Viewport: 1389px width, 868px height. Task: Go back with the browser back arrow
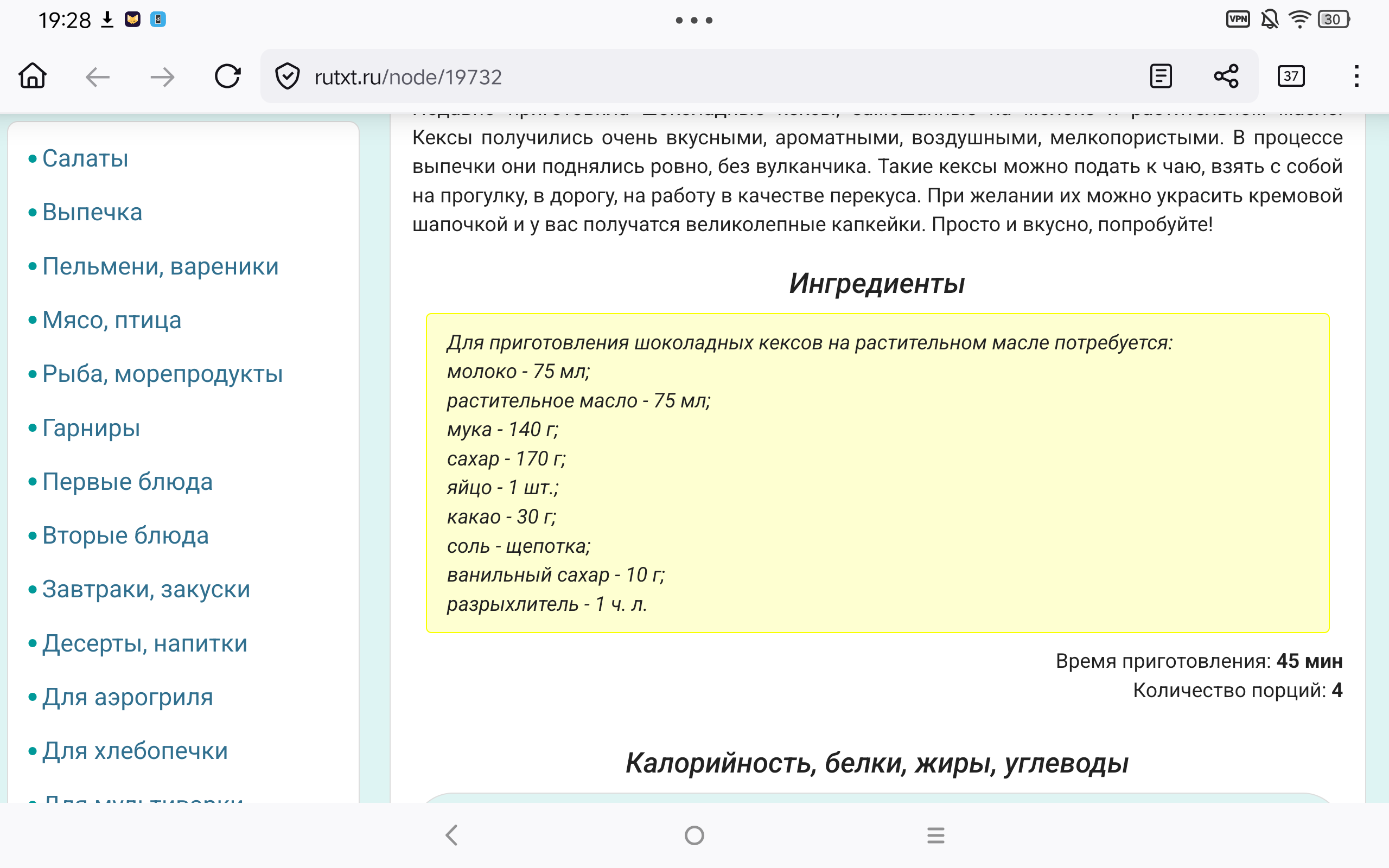click(98, 76)
